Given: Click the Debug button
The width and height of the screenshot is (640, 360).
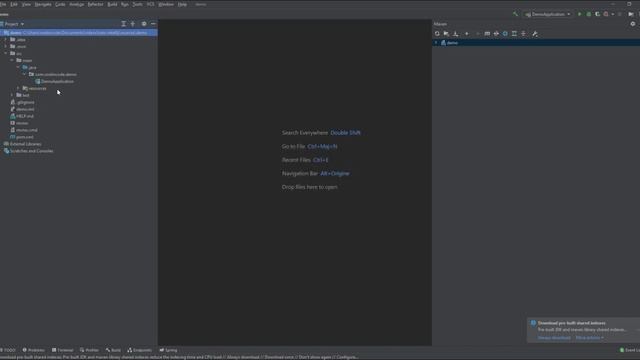Looking at the screenshot, I should click(x=589, y=14).
